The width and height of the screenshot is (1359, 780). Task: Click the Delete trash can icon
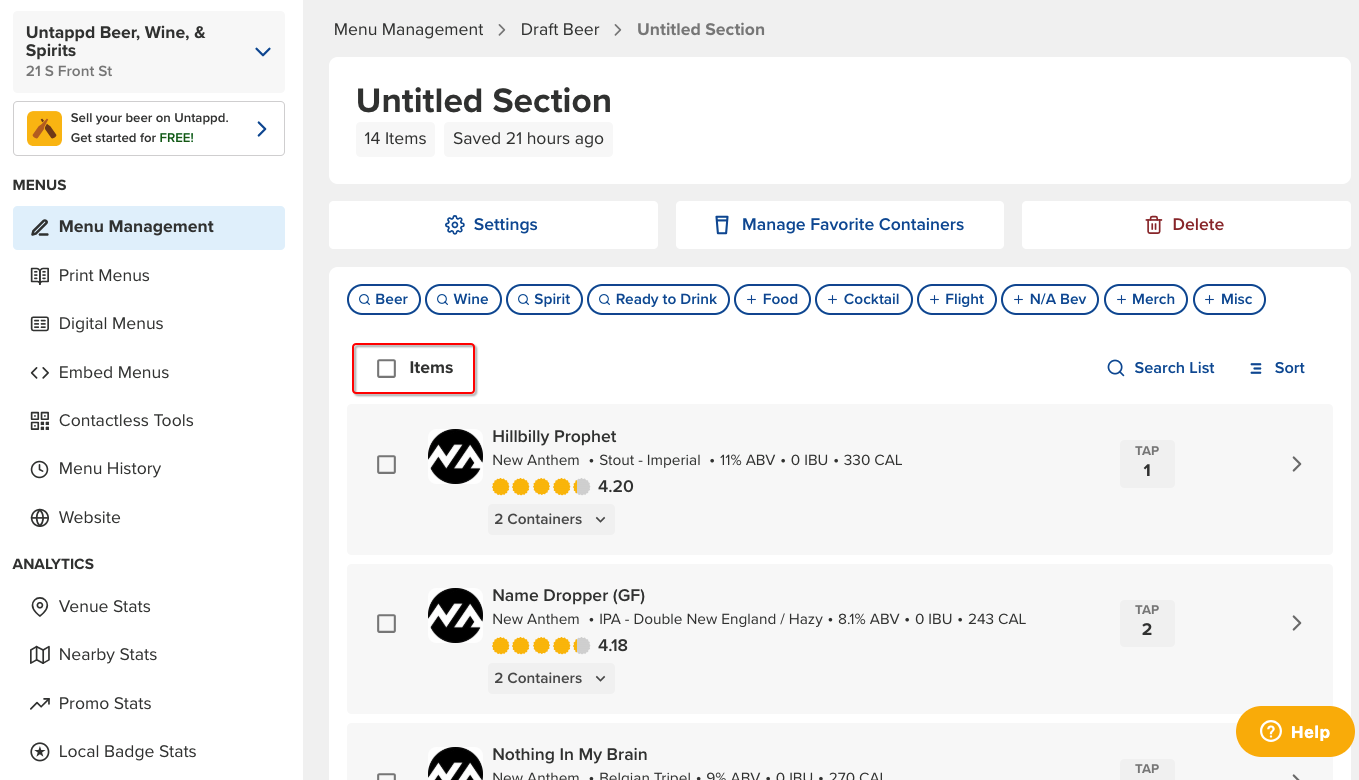point(1154,225)
